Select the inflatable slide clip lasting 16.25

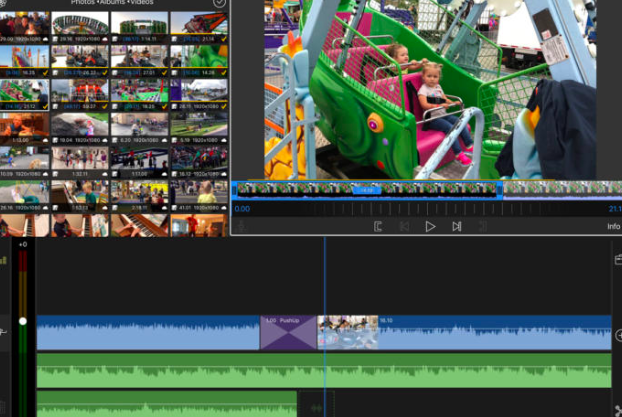pos(25,61)
